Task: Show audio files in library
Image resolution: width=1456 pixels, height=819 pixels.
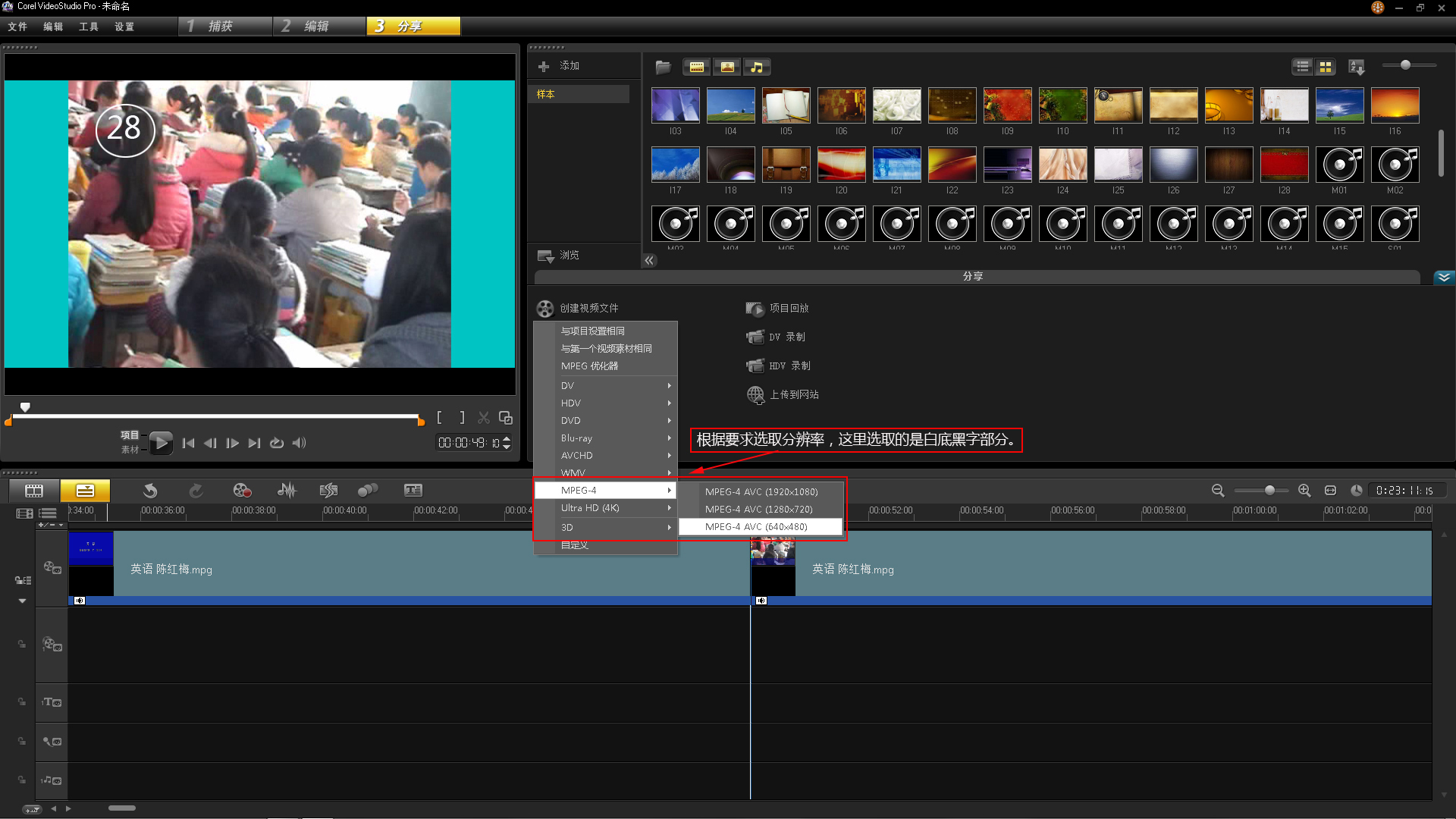Action: (757, 67)
